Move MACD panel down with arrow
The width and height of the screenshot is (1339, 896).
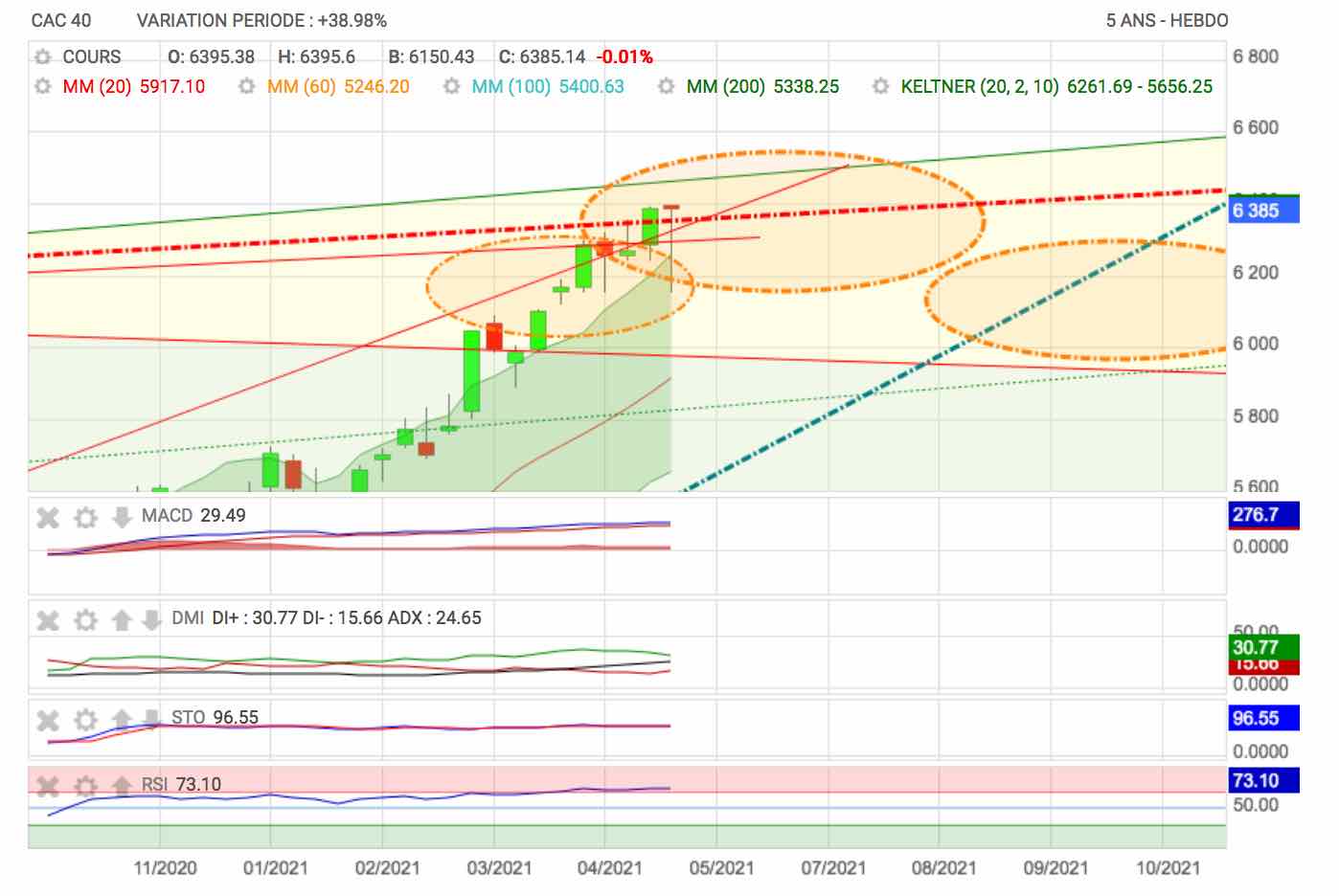(122, 518)
